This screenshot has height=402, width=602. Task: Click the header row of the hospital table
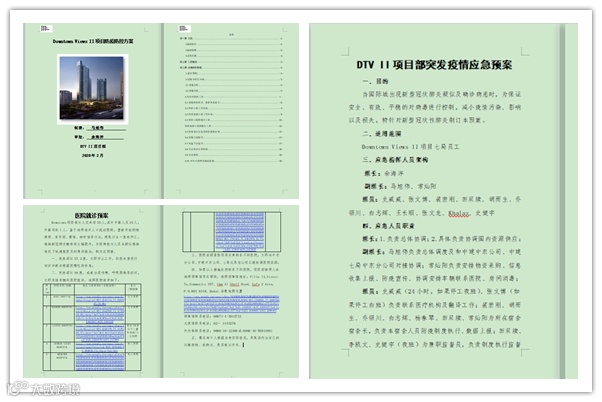point(92,288)
